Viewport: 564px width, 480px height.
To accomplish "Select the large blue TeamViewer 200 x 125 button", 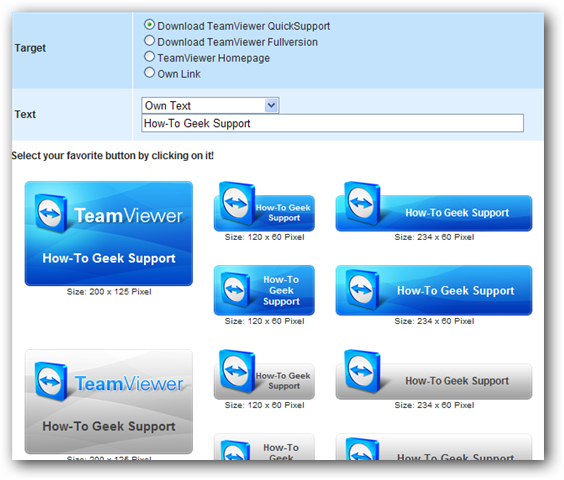I will point(109,234).
